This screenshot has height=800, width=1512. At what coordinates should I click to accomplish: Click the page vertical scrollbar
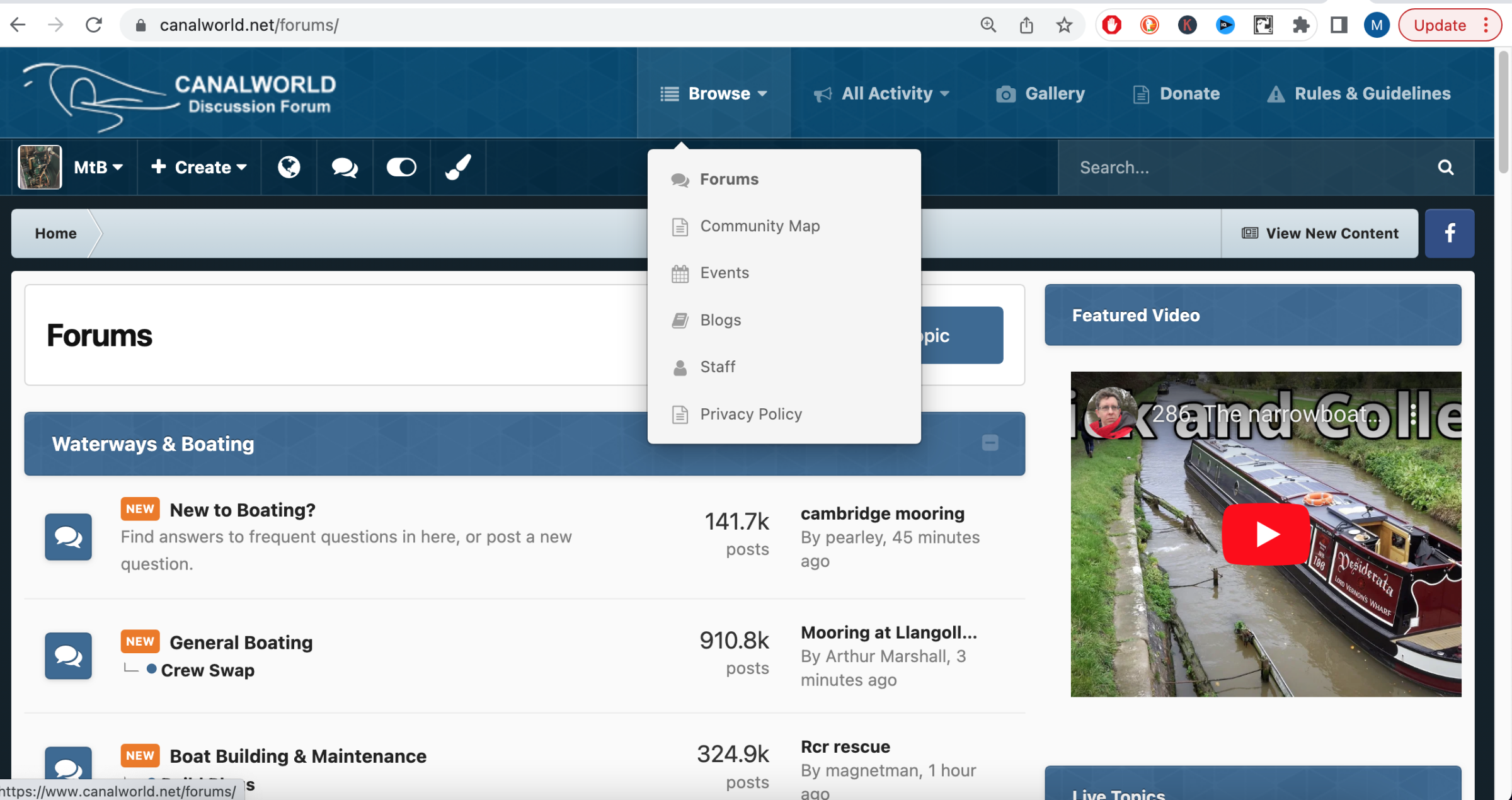click(1503, 113)
